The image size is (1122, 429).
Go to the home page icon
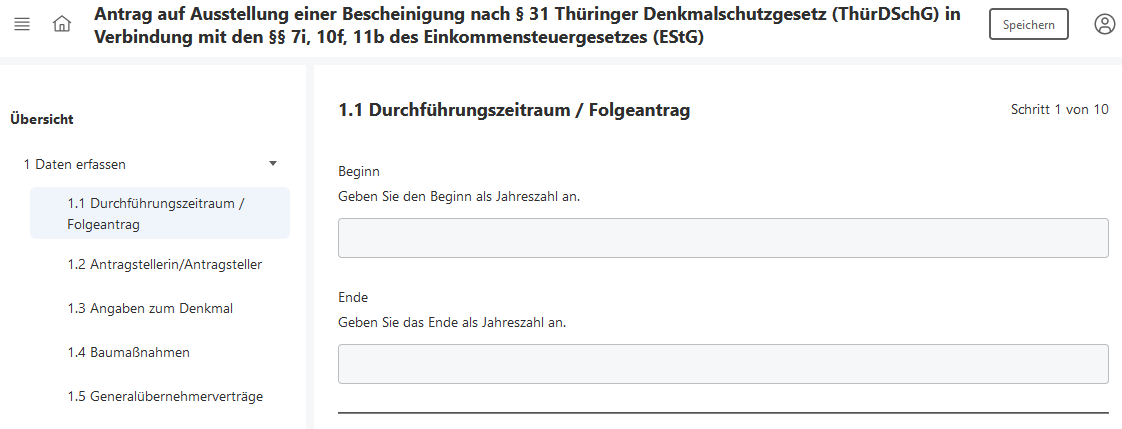pyautogui.click(x=62, y=24)
